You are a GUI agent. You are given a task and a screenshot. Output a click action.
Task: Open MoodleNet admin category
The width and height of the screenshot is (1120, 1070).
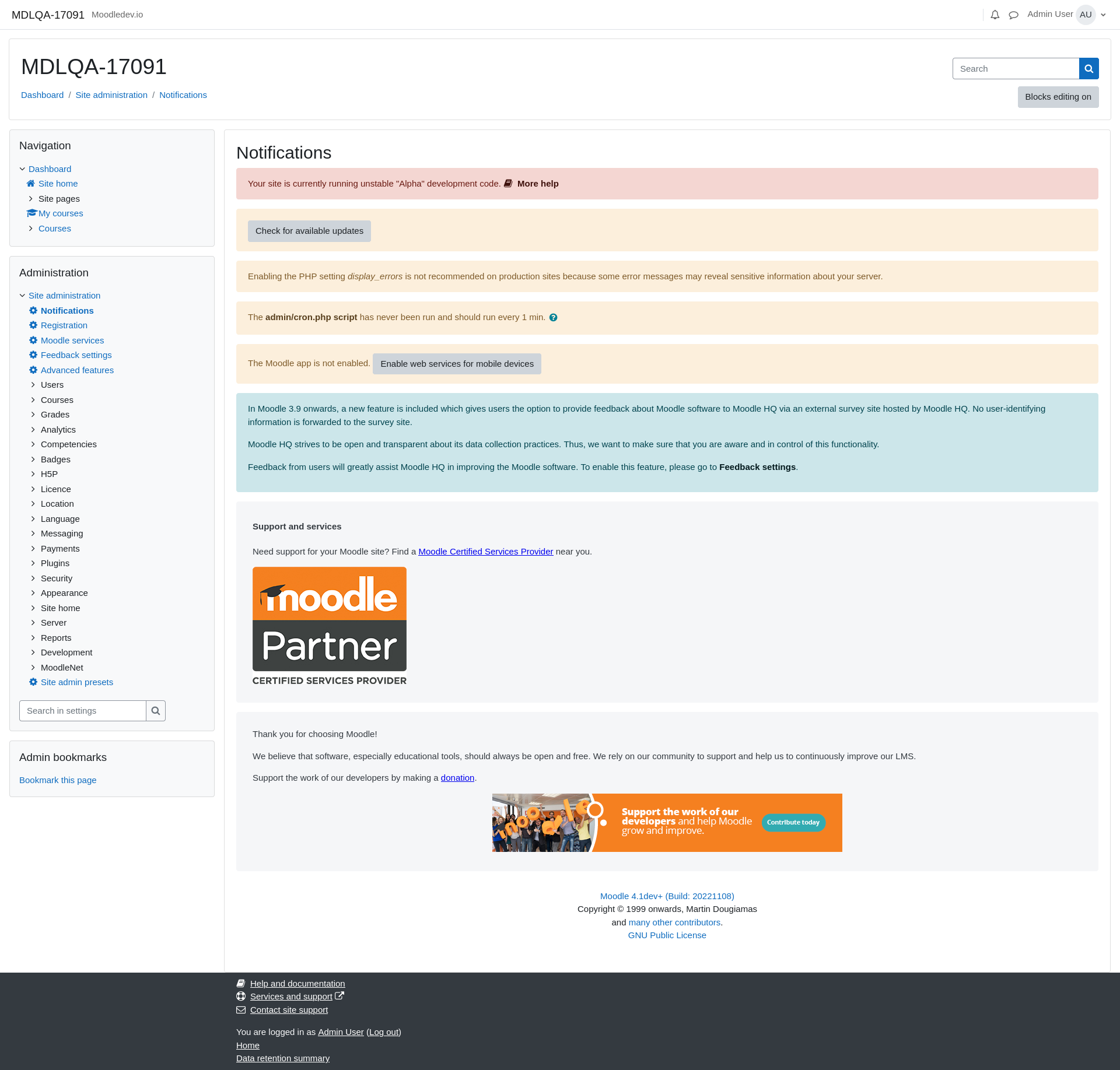[x=62, y=668]
